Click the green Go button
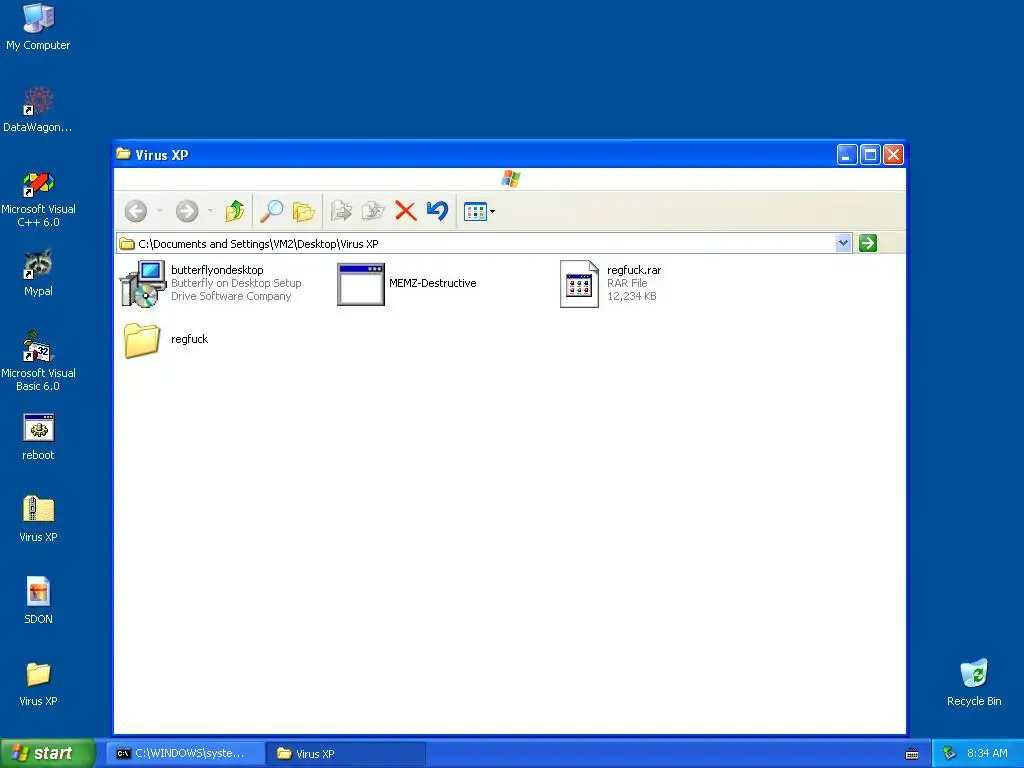Image resolution: width=1024 pixels, height=768 pixels. click(x=867, y=243)
